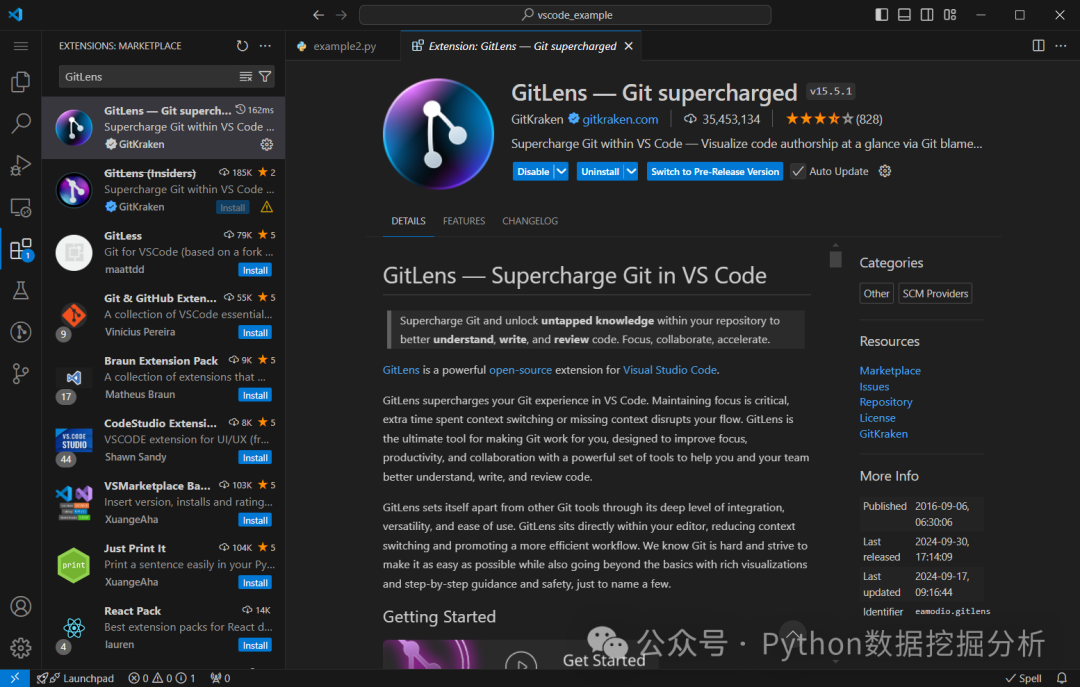Viewport: 1080px width, 687px height.
Task: Refresh the extensions marketplace list
Action: 242,46
